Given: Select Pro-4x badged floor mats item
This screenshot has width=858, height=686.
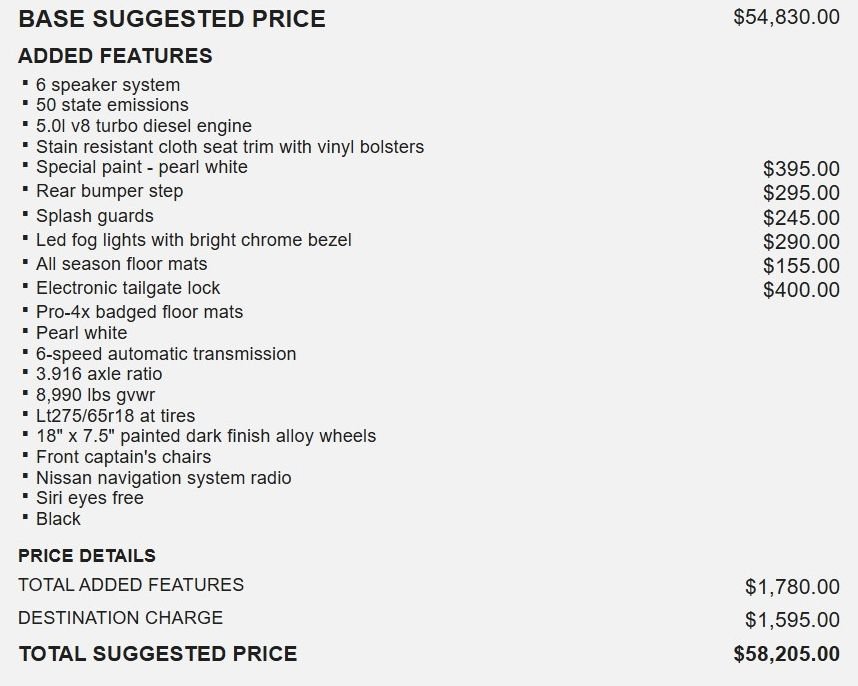Looking at the screenshot, I should (x=140, y=312).
